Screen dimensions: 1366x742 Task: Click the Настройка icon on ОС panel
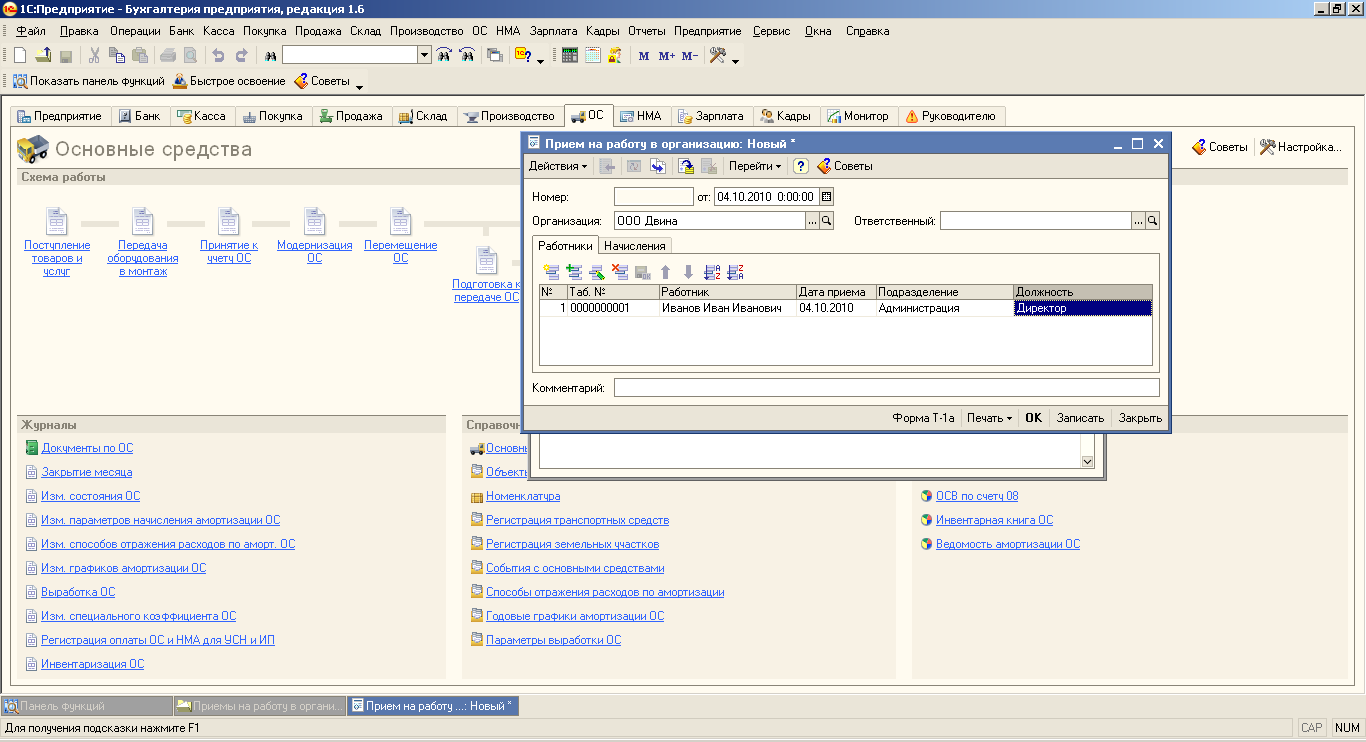[1300, 147]
